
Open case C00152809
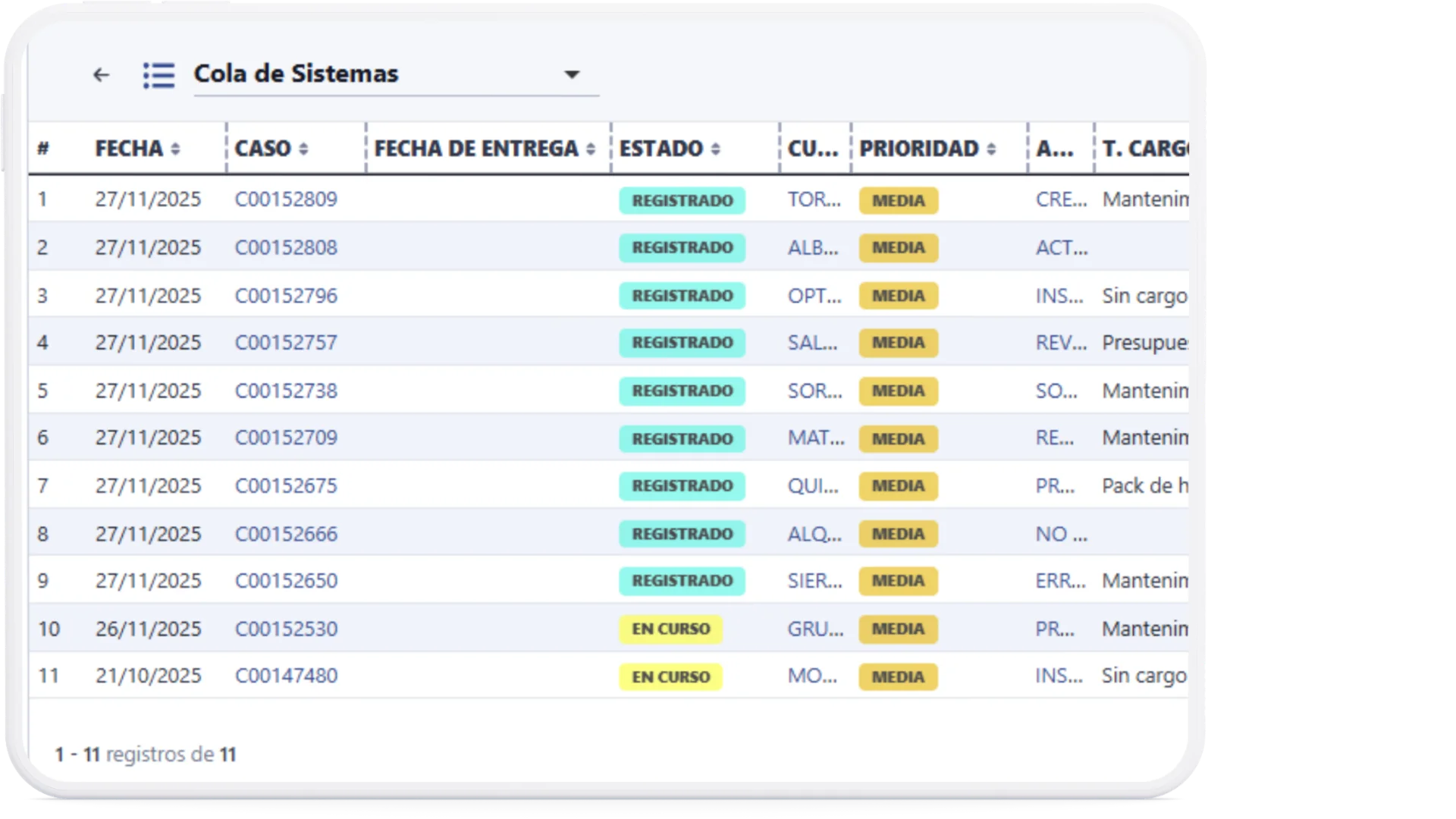tap(287, 199)
